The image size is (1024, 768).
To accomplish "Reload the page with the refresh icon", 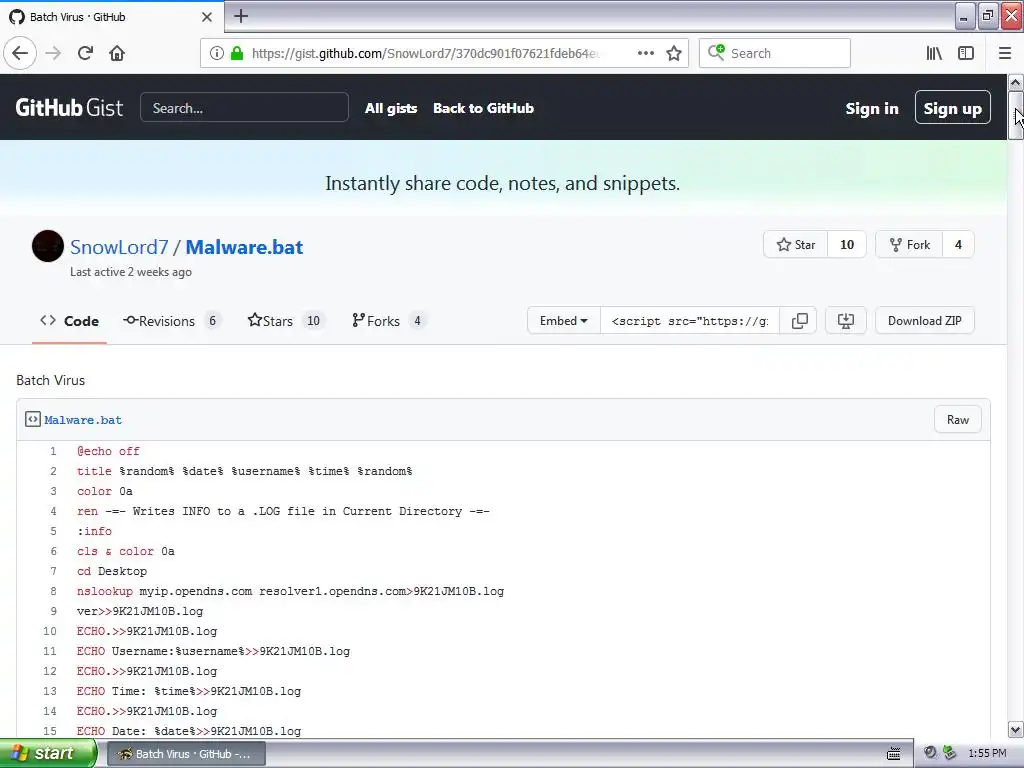I will click(x=85, y=53).
